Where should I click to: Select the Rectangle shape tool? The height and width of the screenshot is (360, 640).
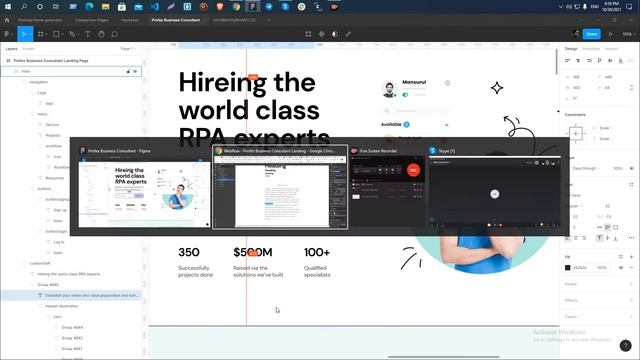tap(56, 34)
